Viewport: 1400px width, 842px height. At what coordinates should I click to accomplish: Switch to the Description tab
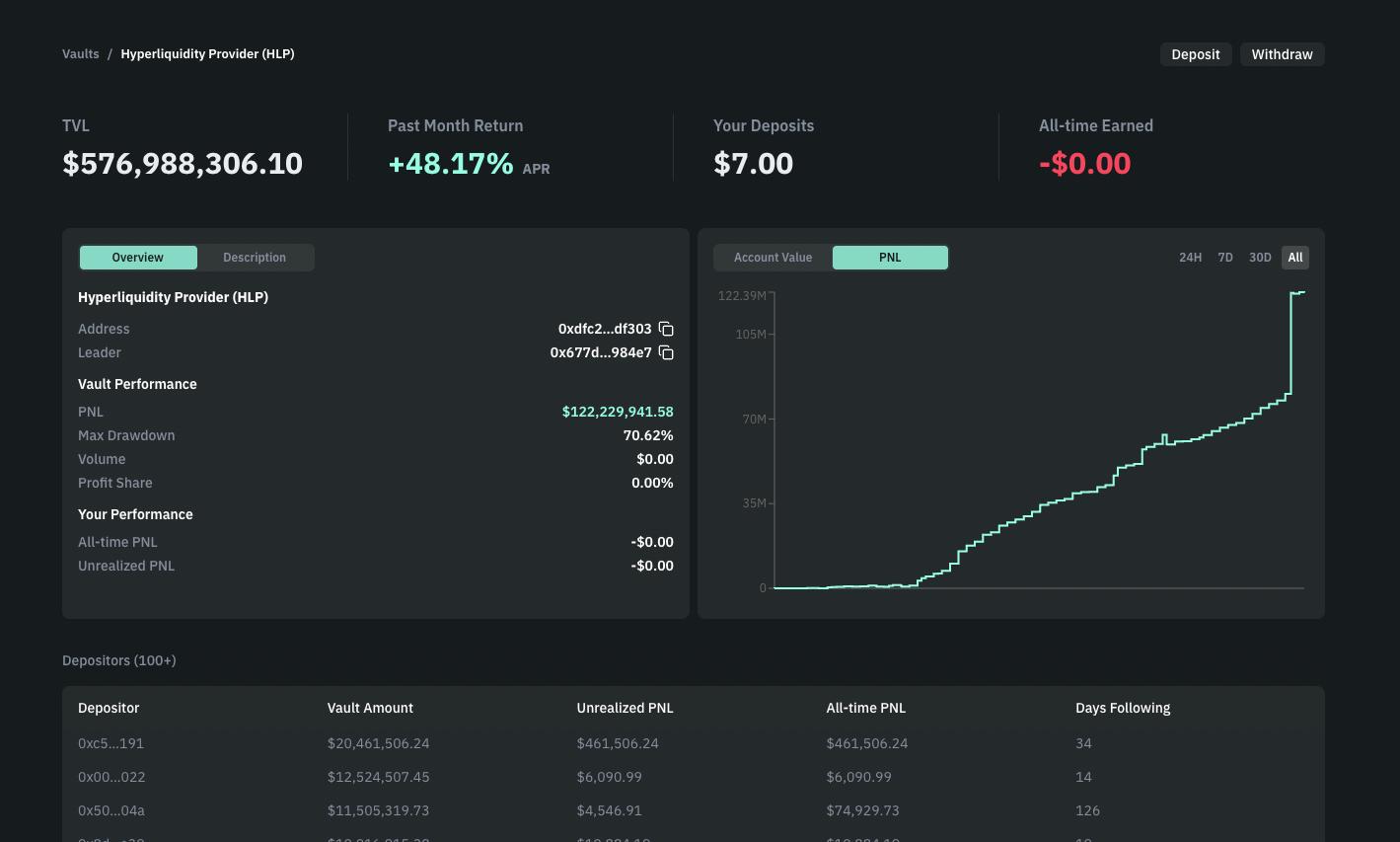pyautogui.click(x=255, y=258)
